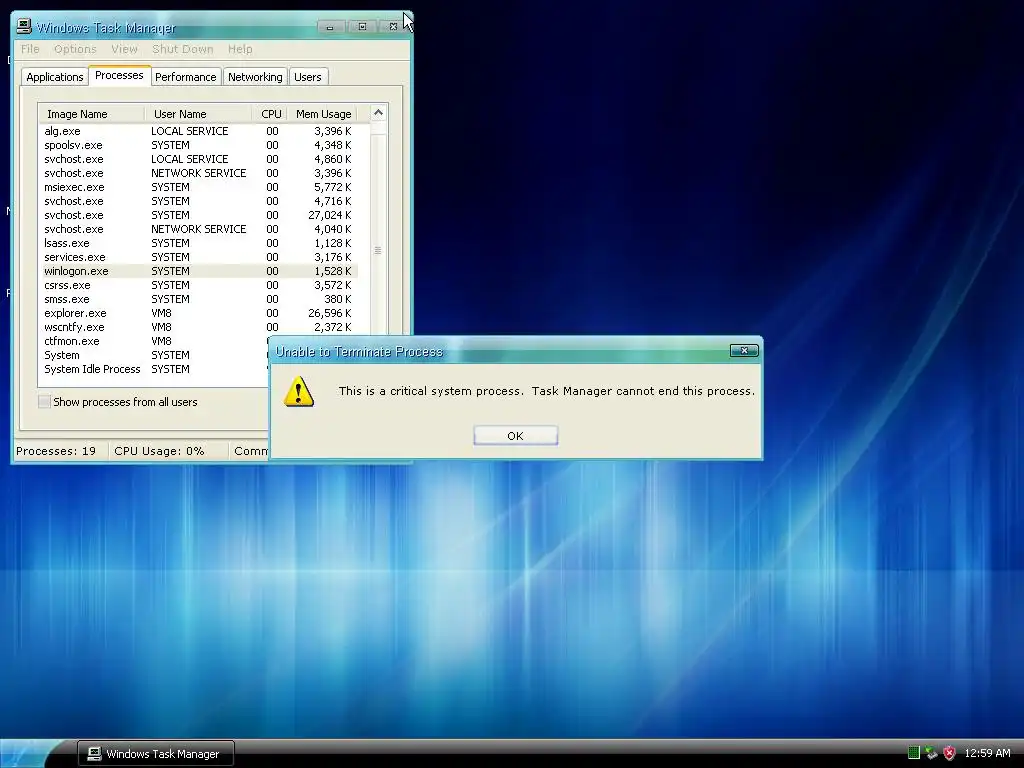Select the alg.exe process row
Screen dimensions: 1024x768
coord(199,131)
